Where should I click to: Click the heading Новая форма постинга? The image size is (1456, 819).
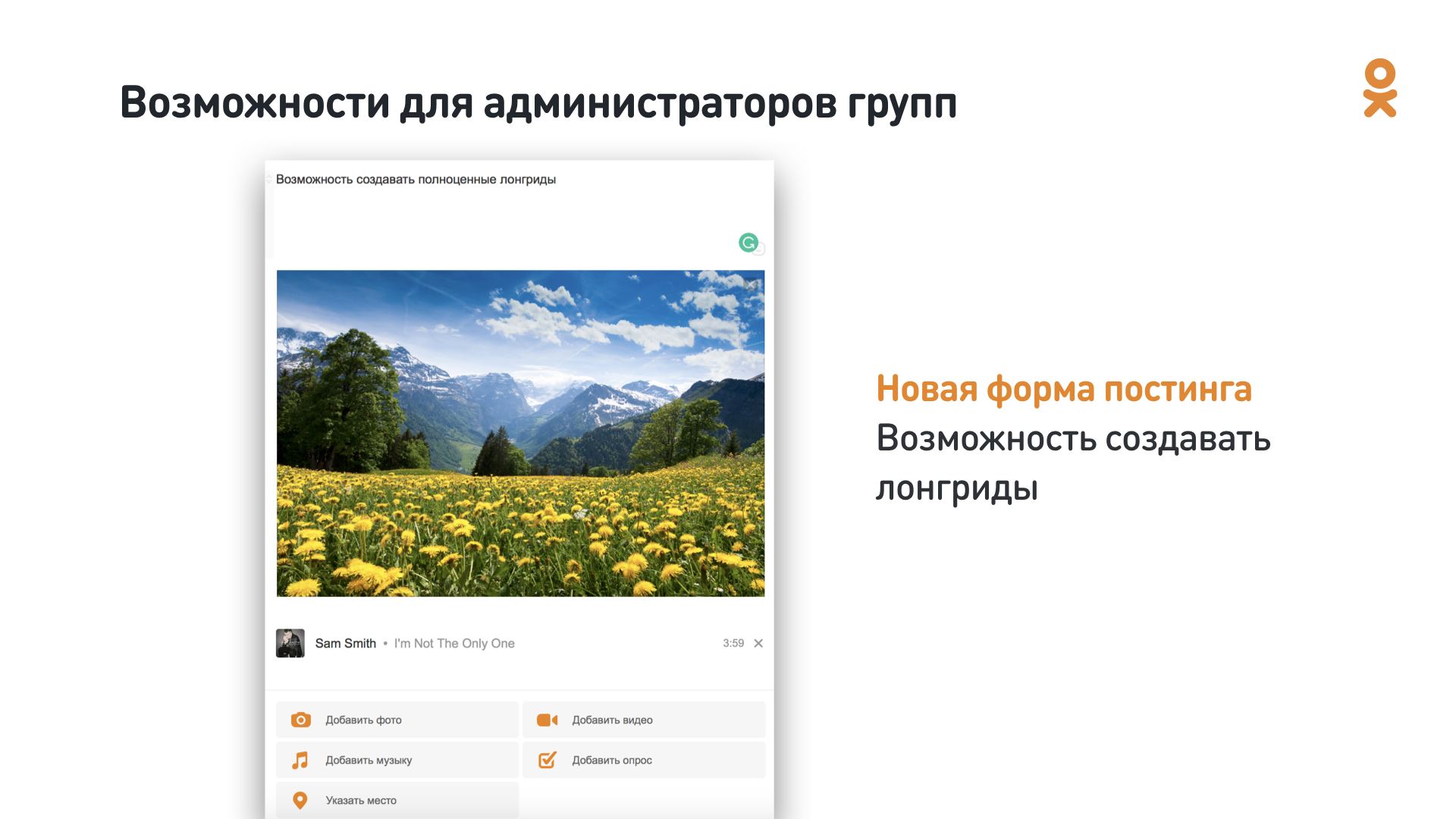(1064, 389)
